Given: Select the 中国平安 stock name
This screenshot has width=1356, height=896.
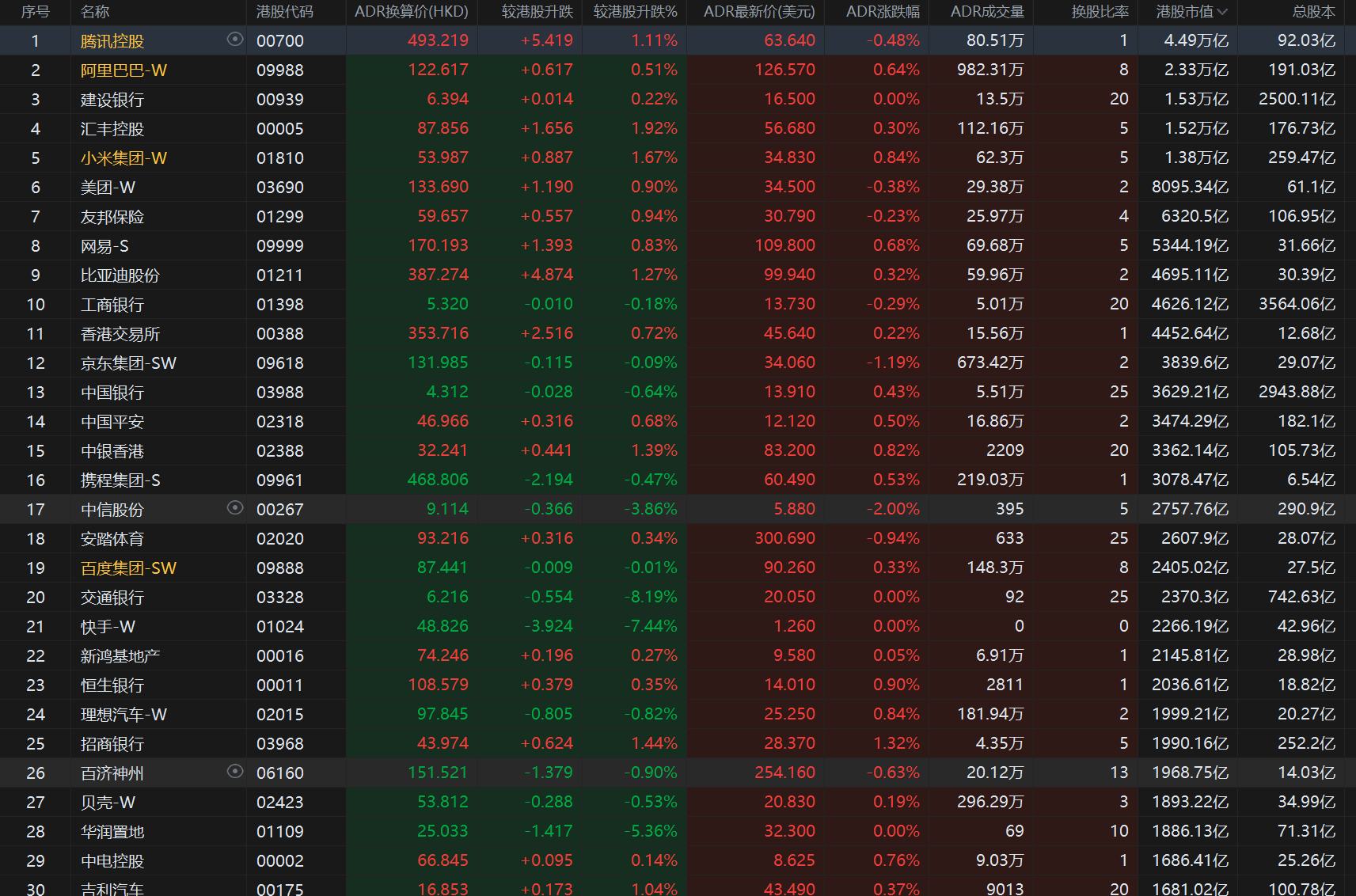Looking at the screenshot, I should (x=112, y=422).
